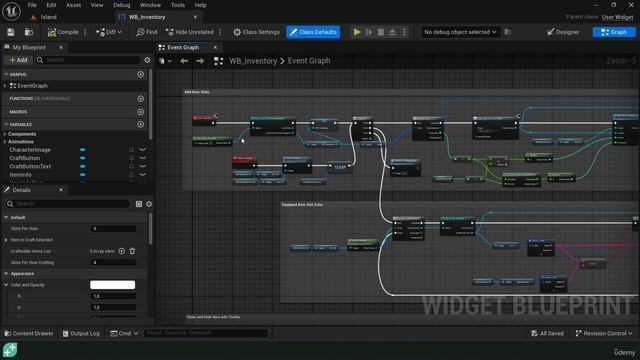This screenshot has height=360, width=640.
Task: Expand the EventGraph tree item
Action: pyautogui.click(x=5, y=86)
